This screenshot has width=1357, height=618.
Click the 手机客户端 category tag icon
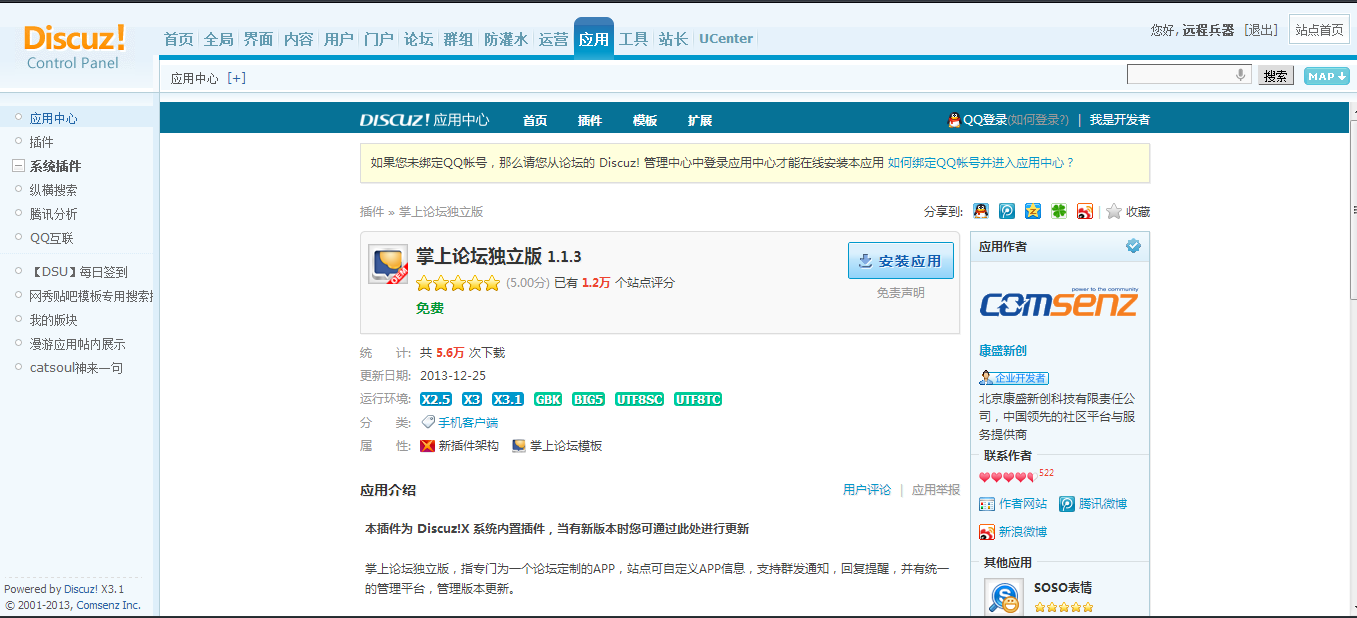click(428, 422)
